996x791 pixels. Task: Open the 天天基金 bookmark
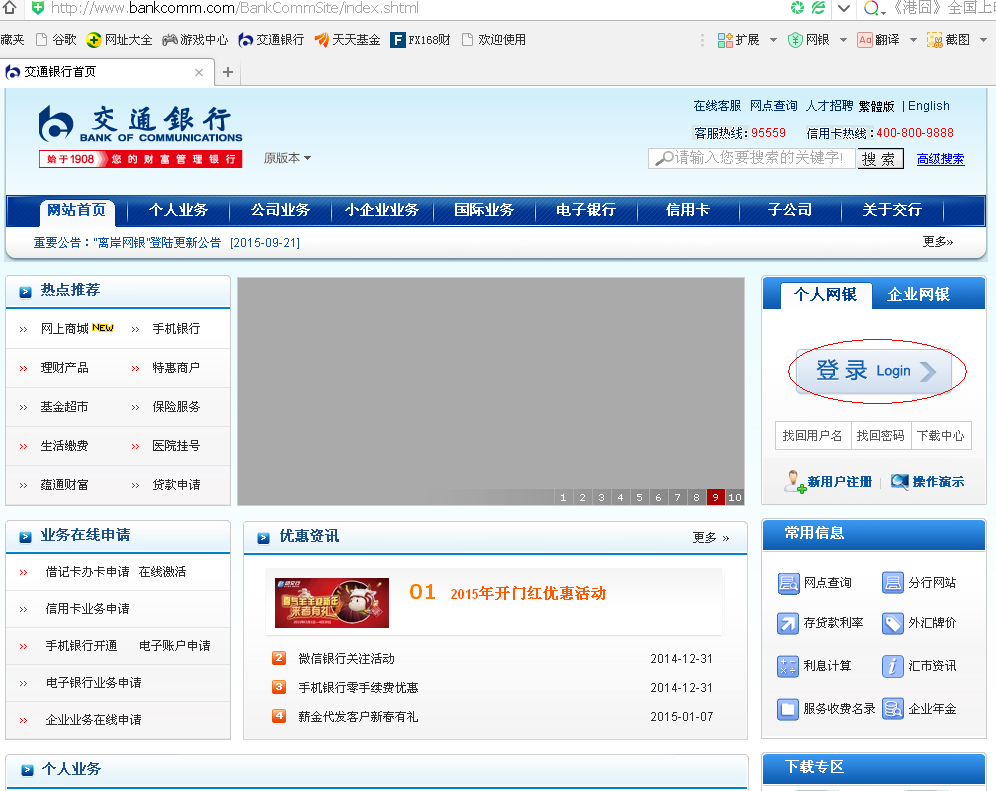click(x=347, y=40)
